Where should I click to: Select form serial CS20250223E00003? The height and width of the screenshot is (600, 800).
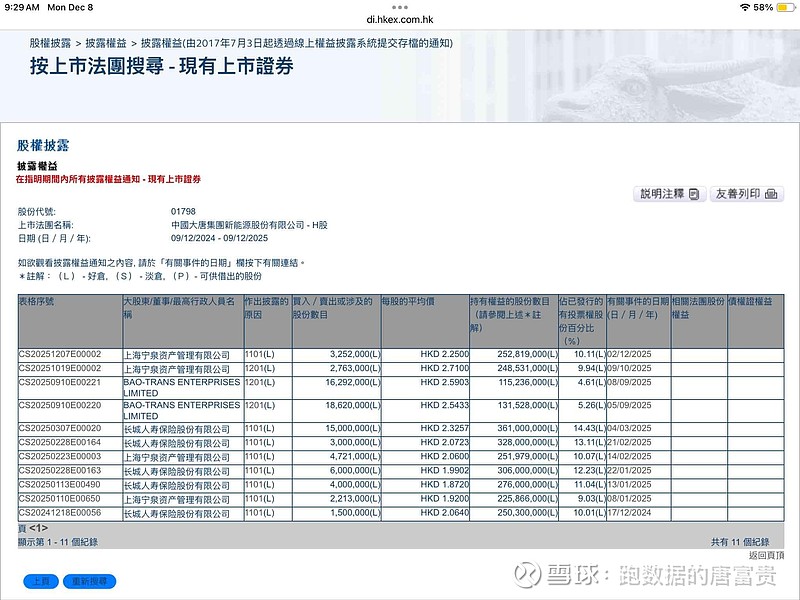(60, 456)
